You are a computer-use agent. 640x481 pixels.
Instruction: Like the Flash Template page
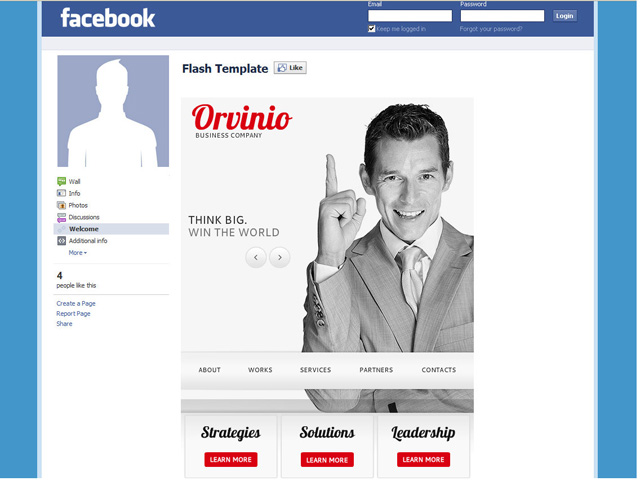click(x=290, y=68)
